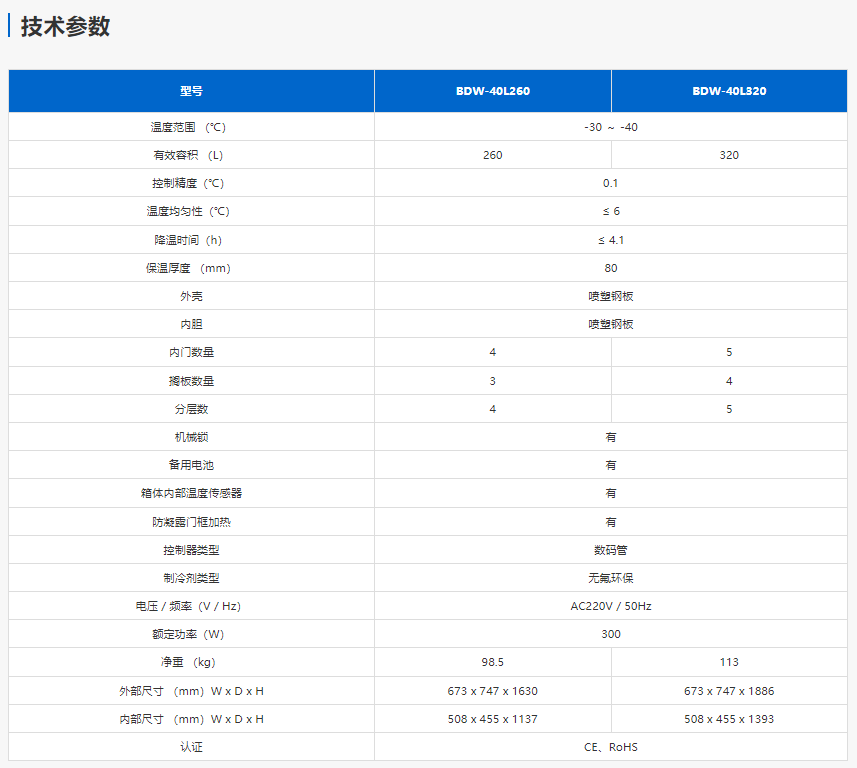Click the 机械锁 row label

pos(191,437)
